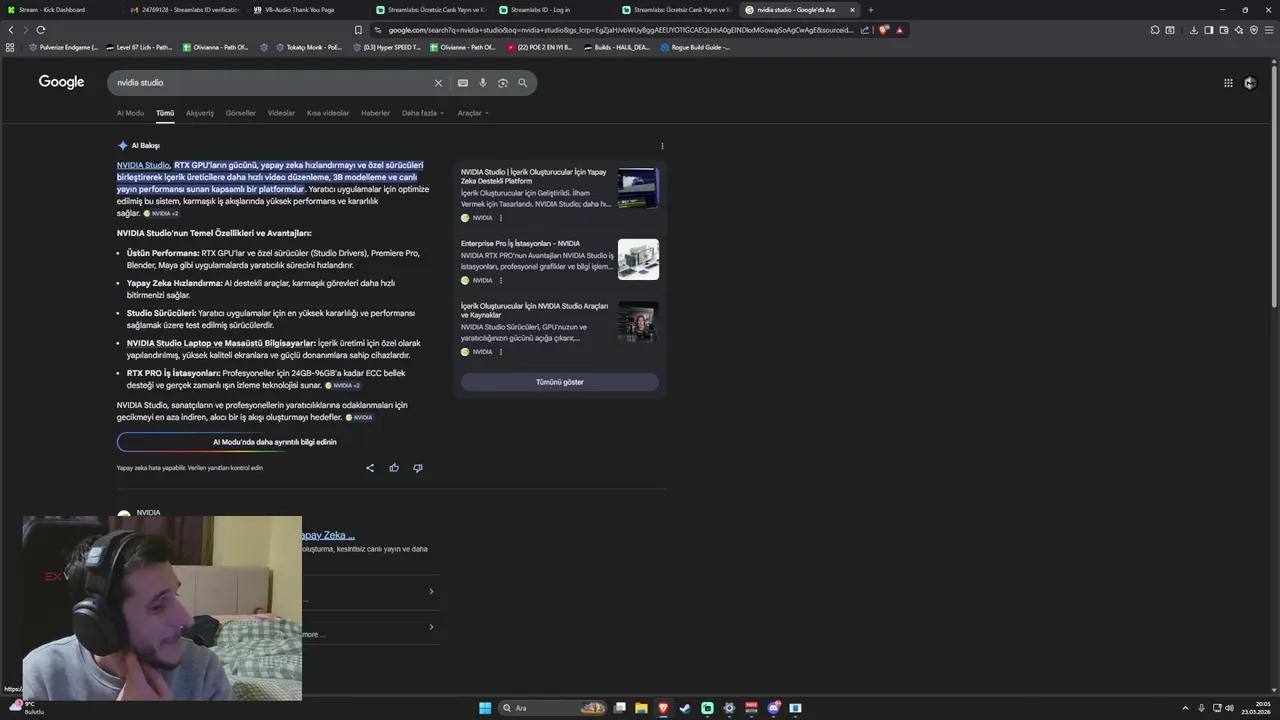Click 'Tümünü göster' button
Image resolution: width=1280 pixels, height=720 pixels.
coord(560,382)
